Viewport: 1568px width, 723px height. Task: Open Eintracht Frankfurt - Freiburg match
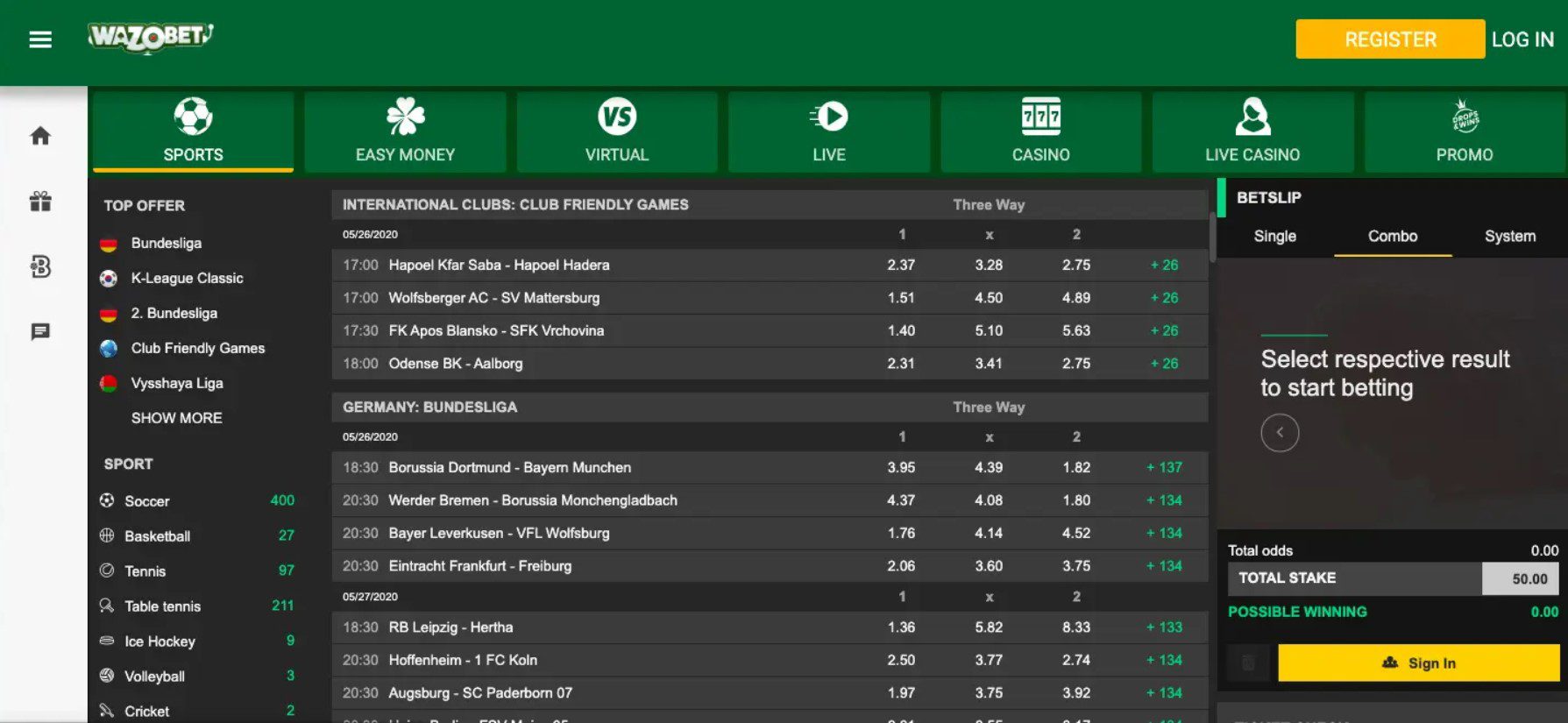click(480, 566)
